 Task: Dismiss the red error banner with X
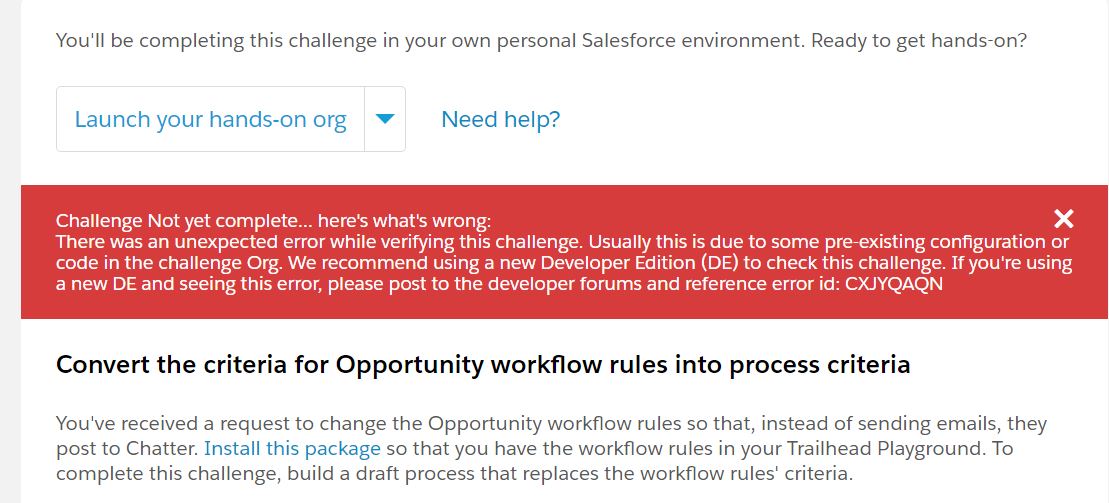tap(1064, 219)
